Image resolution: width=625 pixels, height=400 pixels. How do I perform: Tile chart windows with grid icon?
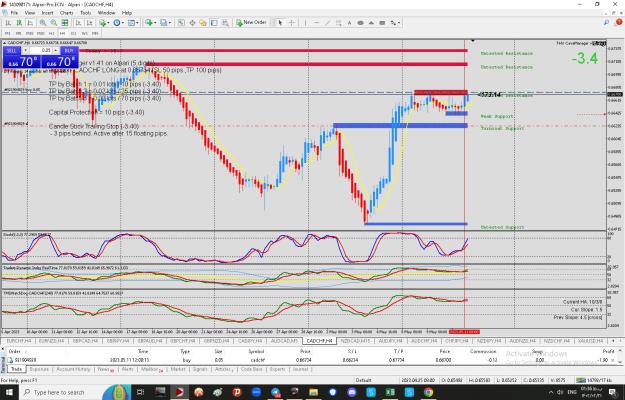pos(65,23)
